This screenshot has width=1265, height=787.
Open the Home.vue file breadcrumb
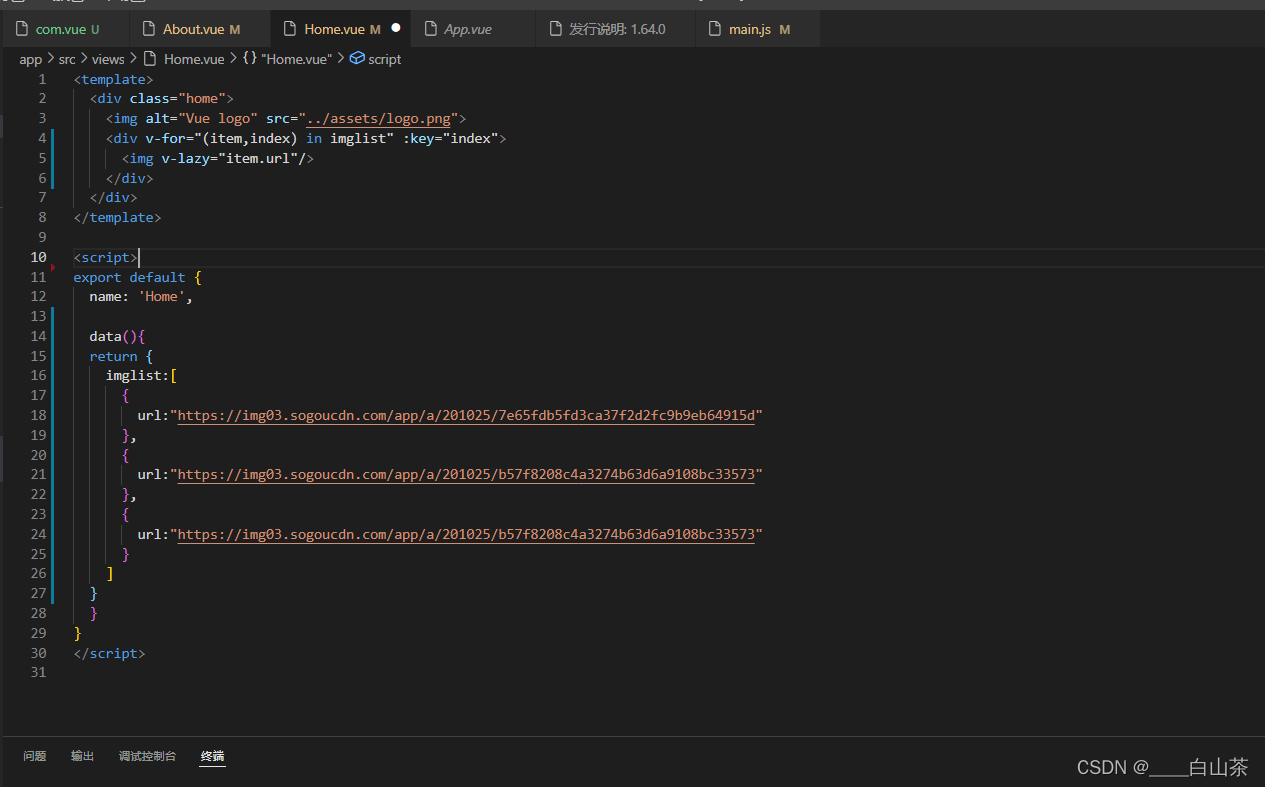(194, 59)
